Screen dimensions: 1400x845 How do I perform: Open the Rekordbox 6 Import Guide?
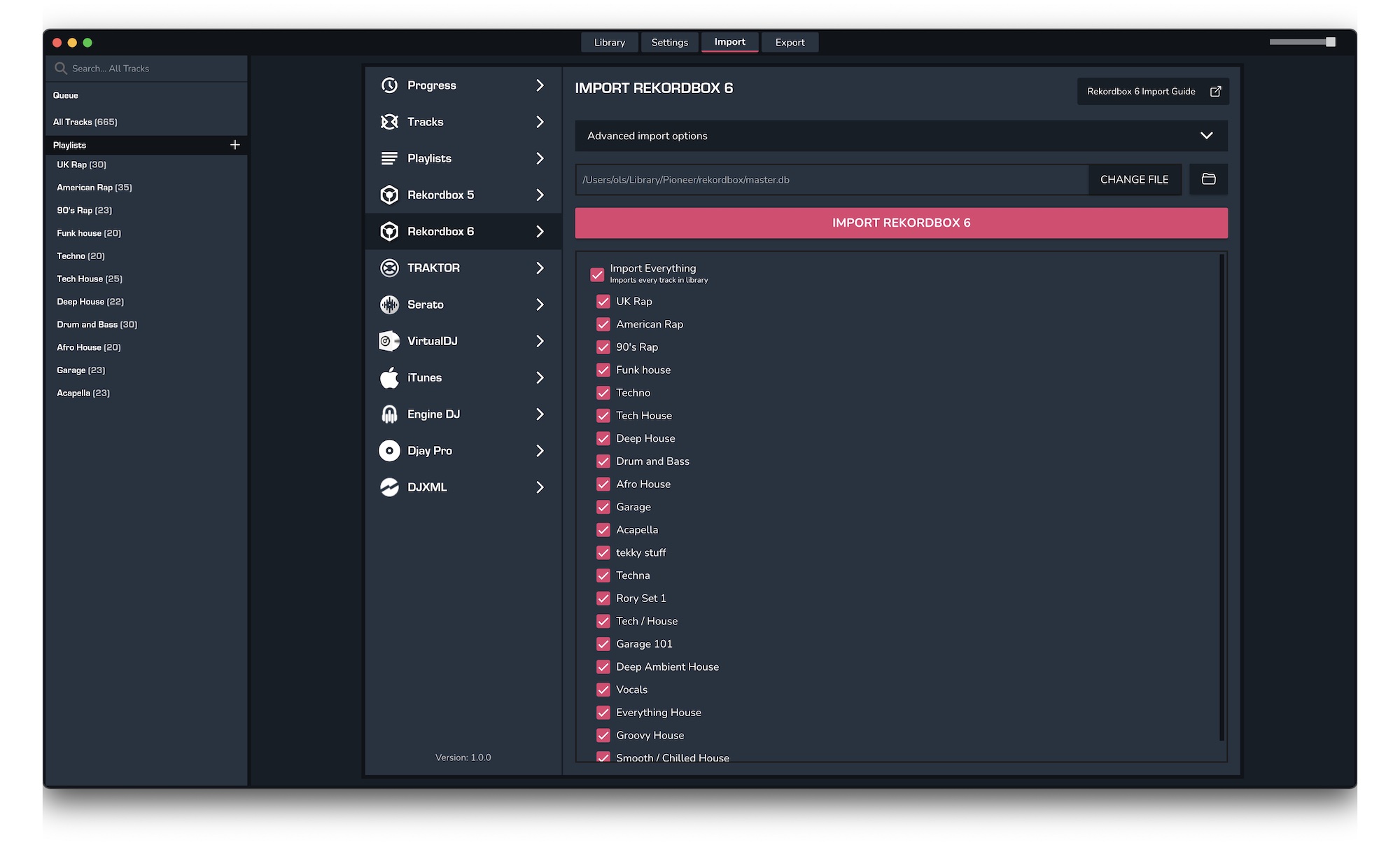[x=1152, y=92]
